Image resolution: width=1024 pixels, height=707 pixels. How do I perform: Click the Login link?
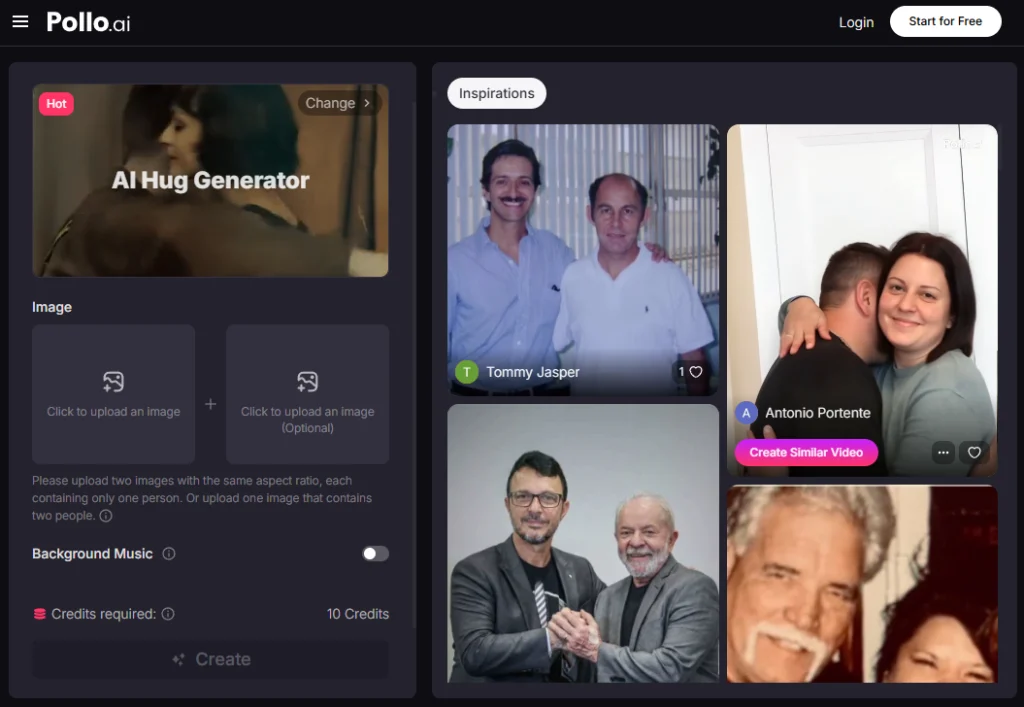(856, 22)
